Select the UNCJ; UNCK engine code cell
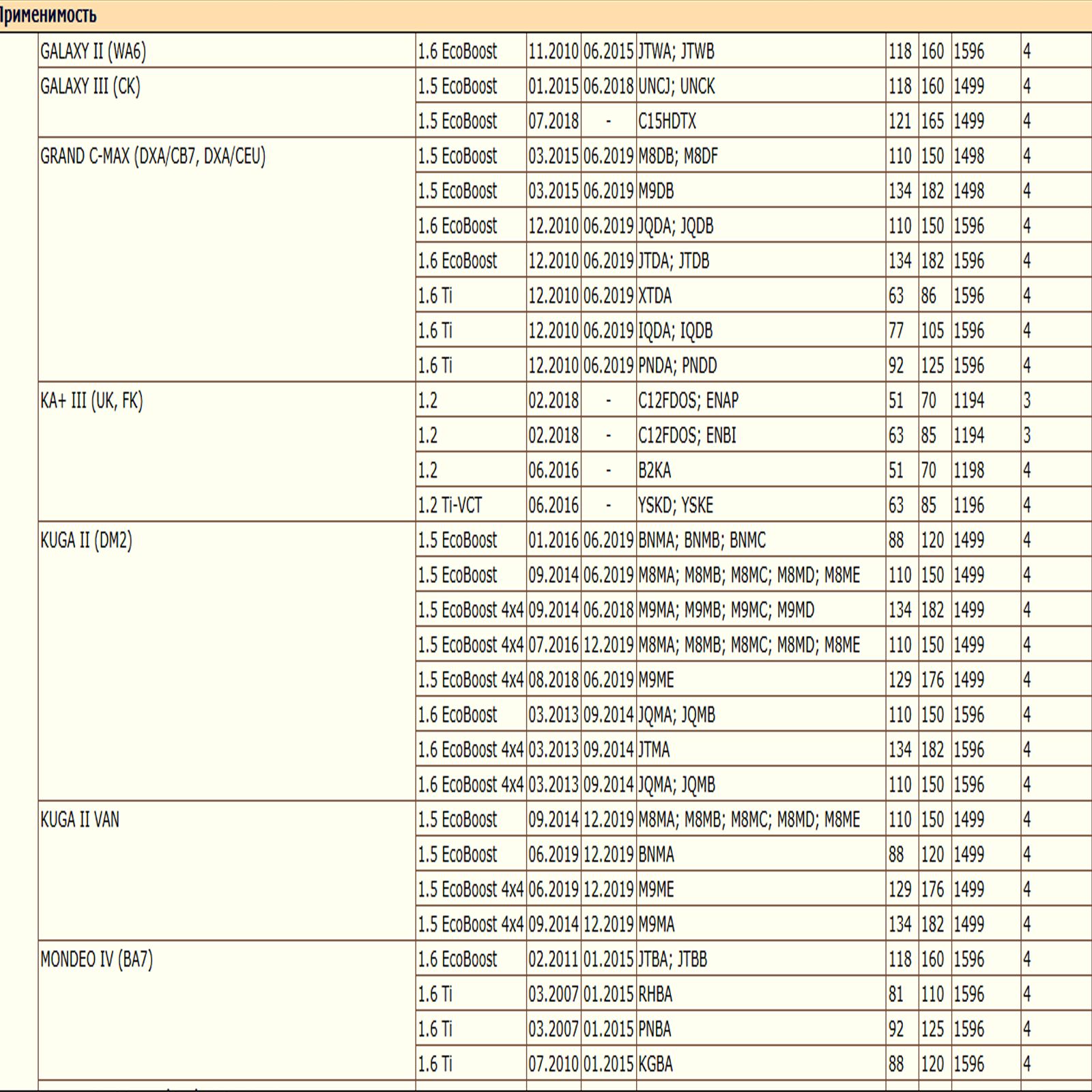This screenshot has width=1092, height=1092. (x=676, y=87)
